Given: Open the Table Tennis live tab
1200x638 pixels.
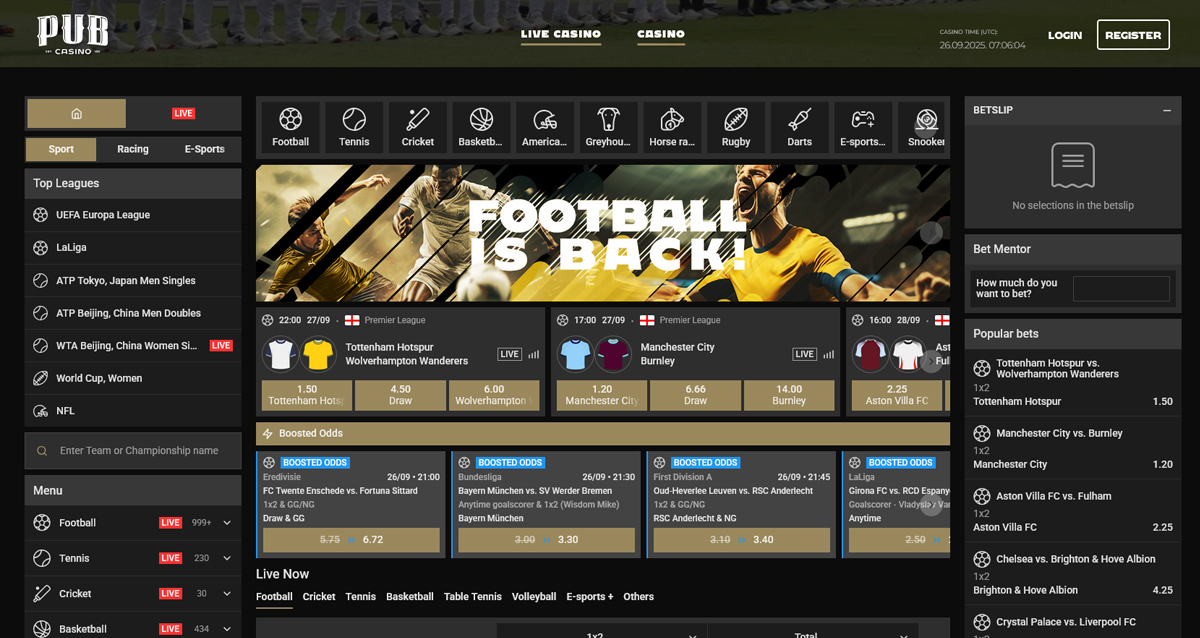Looking at the screenshot, I should click(472, 597).
